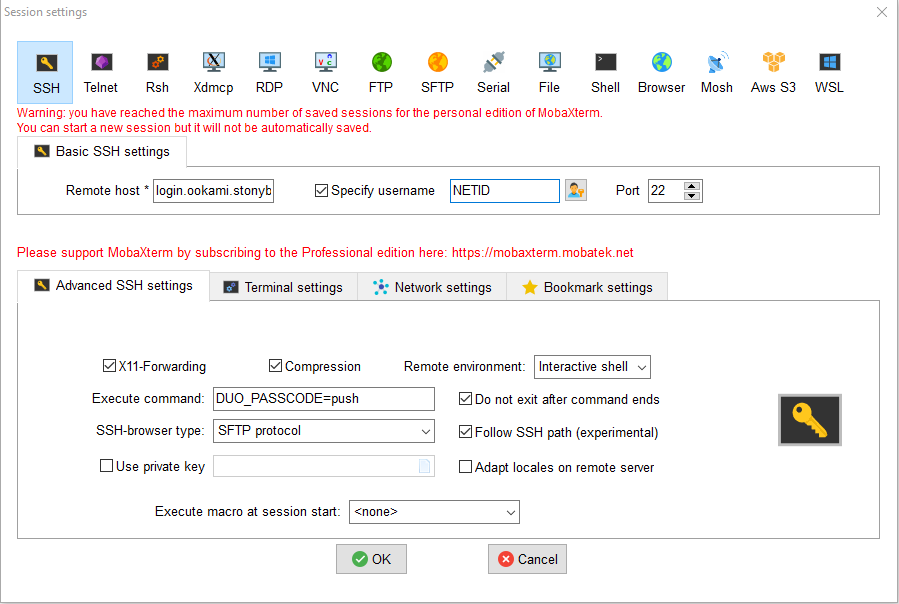Choose the VNC session type
The width and height of the screenshot is (899, 604).
(325, 72)
